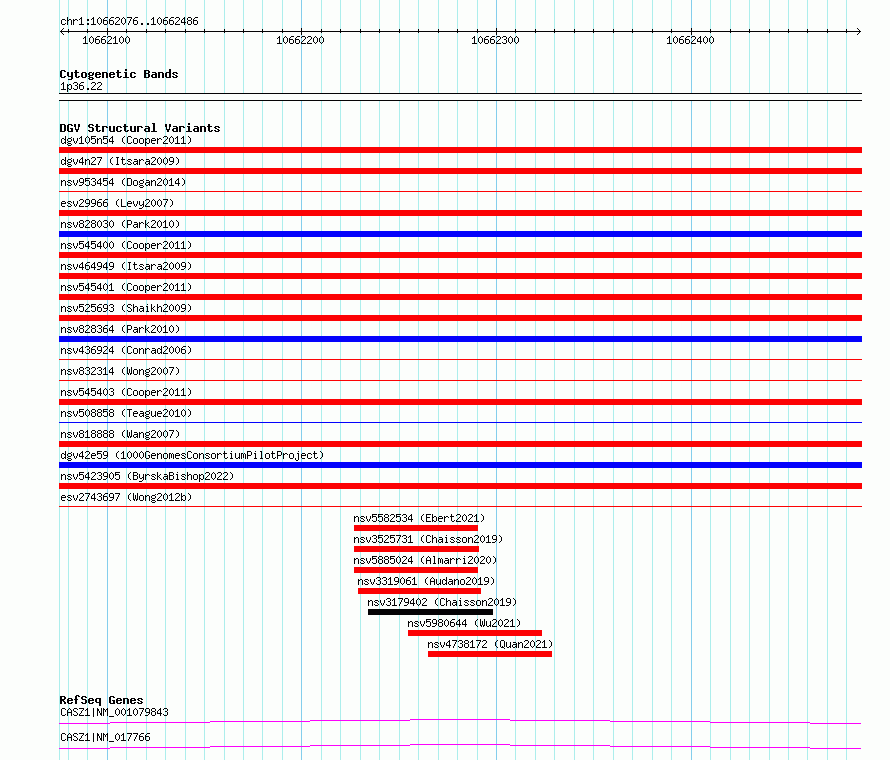Click the dgv105n54 (Cooper2011) label
890x760 pixels.
125,140
